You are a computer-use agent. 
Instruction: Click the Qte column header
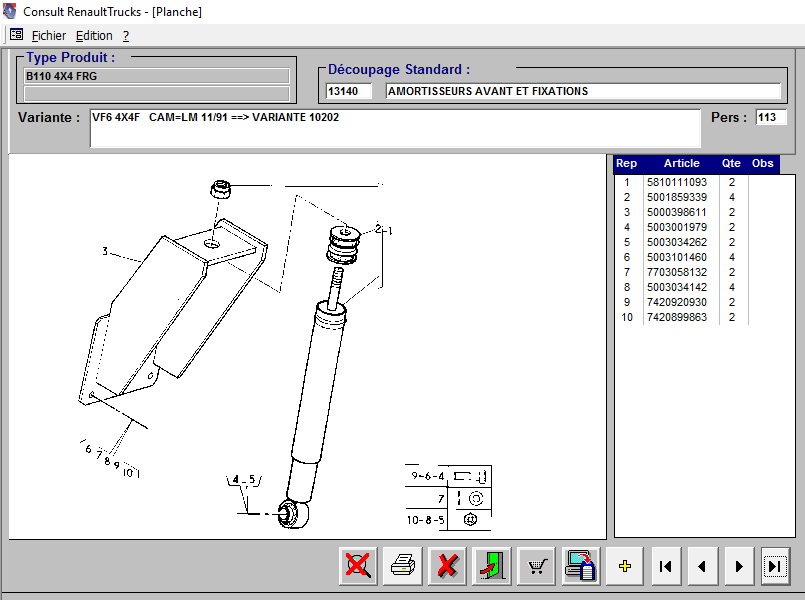coord(731,164)
